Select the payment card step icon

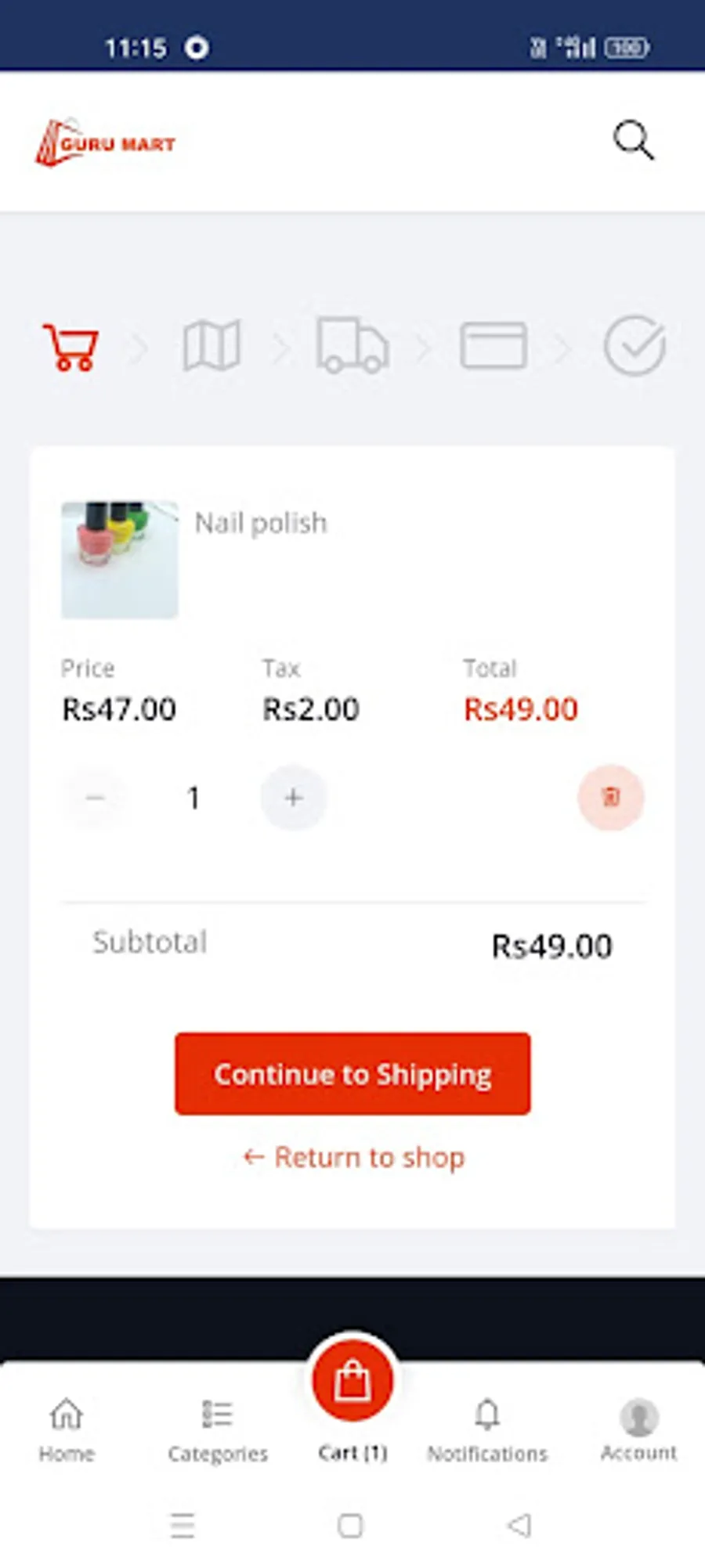493,345
